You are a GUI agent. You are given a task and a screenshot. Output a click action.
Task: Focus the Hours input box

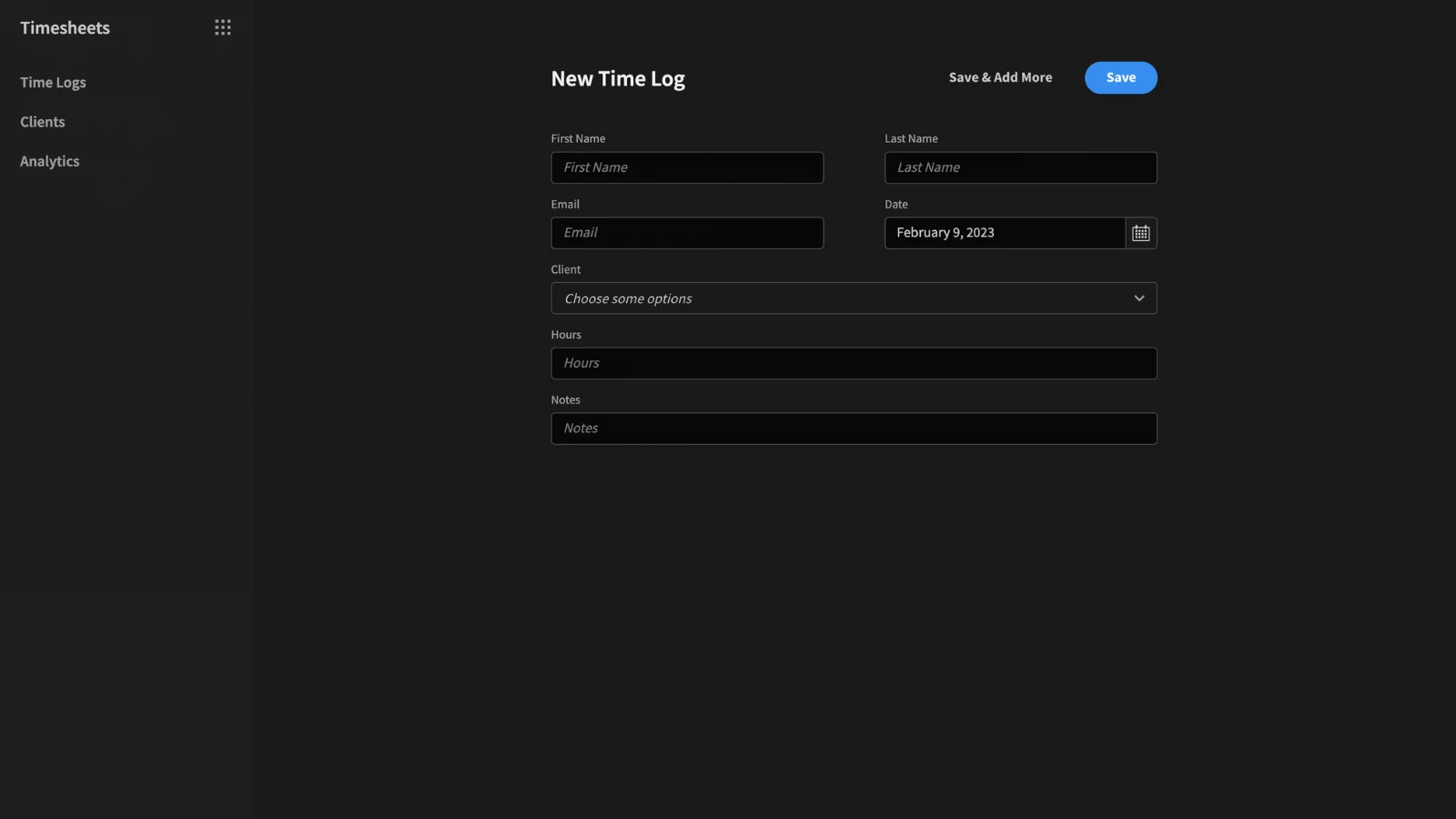854,363
